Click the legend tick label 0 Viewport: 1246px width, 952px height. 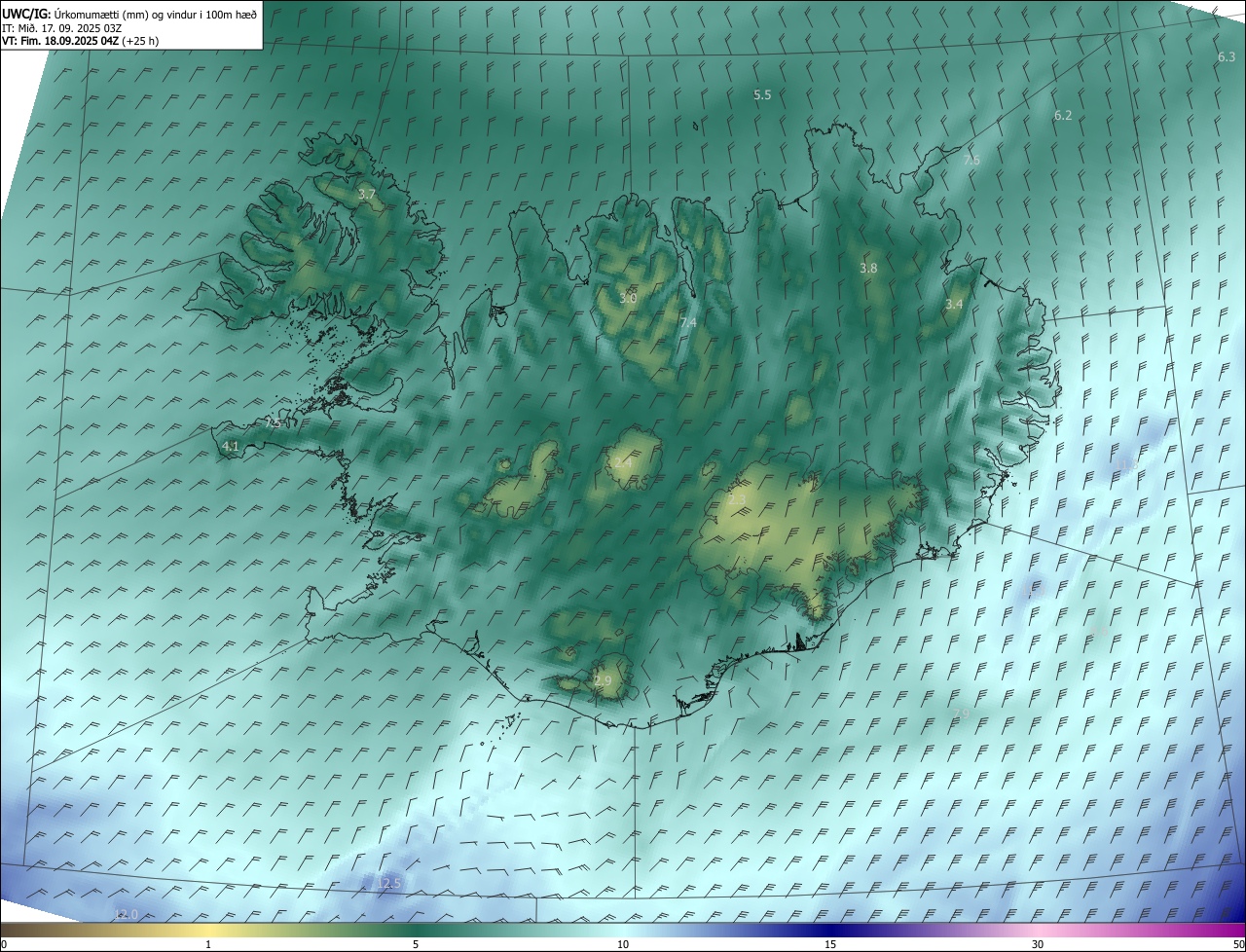click(3, 944)
